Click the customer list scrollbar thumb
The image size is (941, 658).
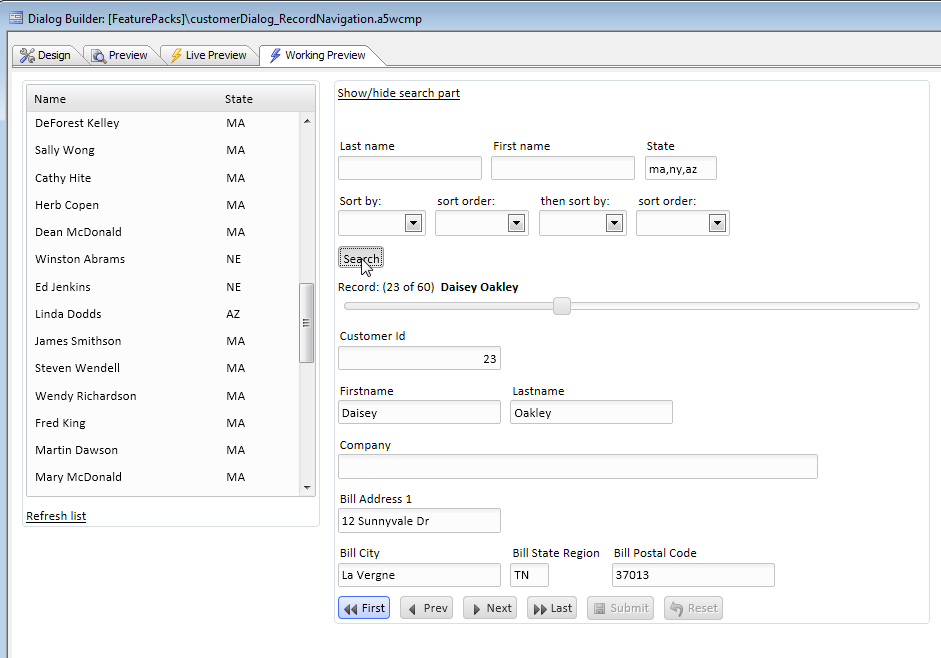tap(307, 322)
